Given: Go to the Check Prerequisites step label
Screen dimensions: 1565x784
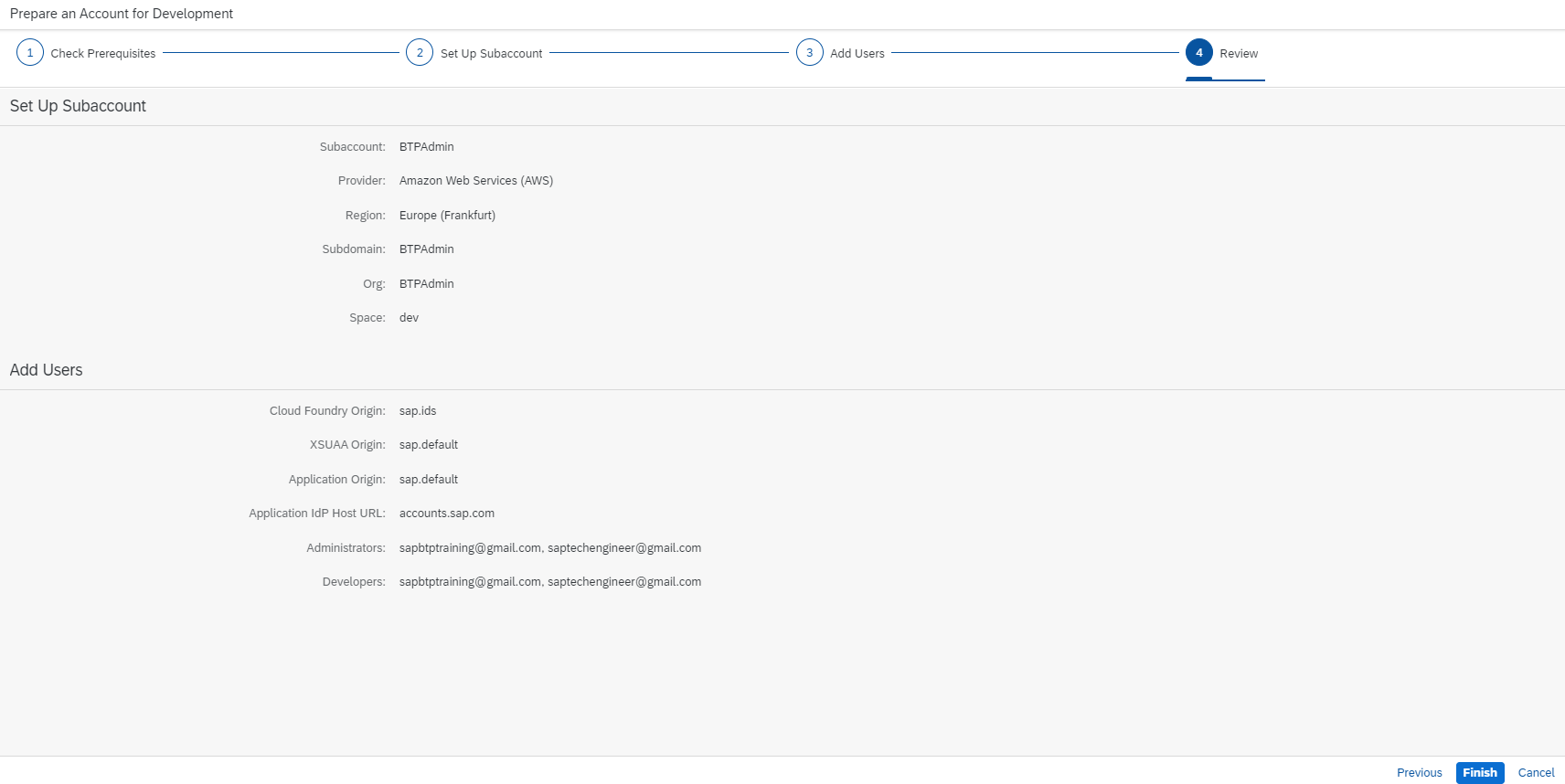Looking at the screenshot, I should (x=102, y=54).
